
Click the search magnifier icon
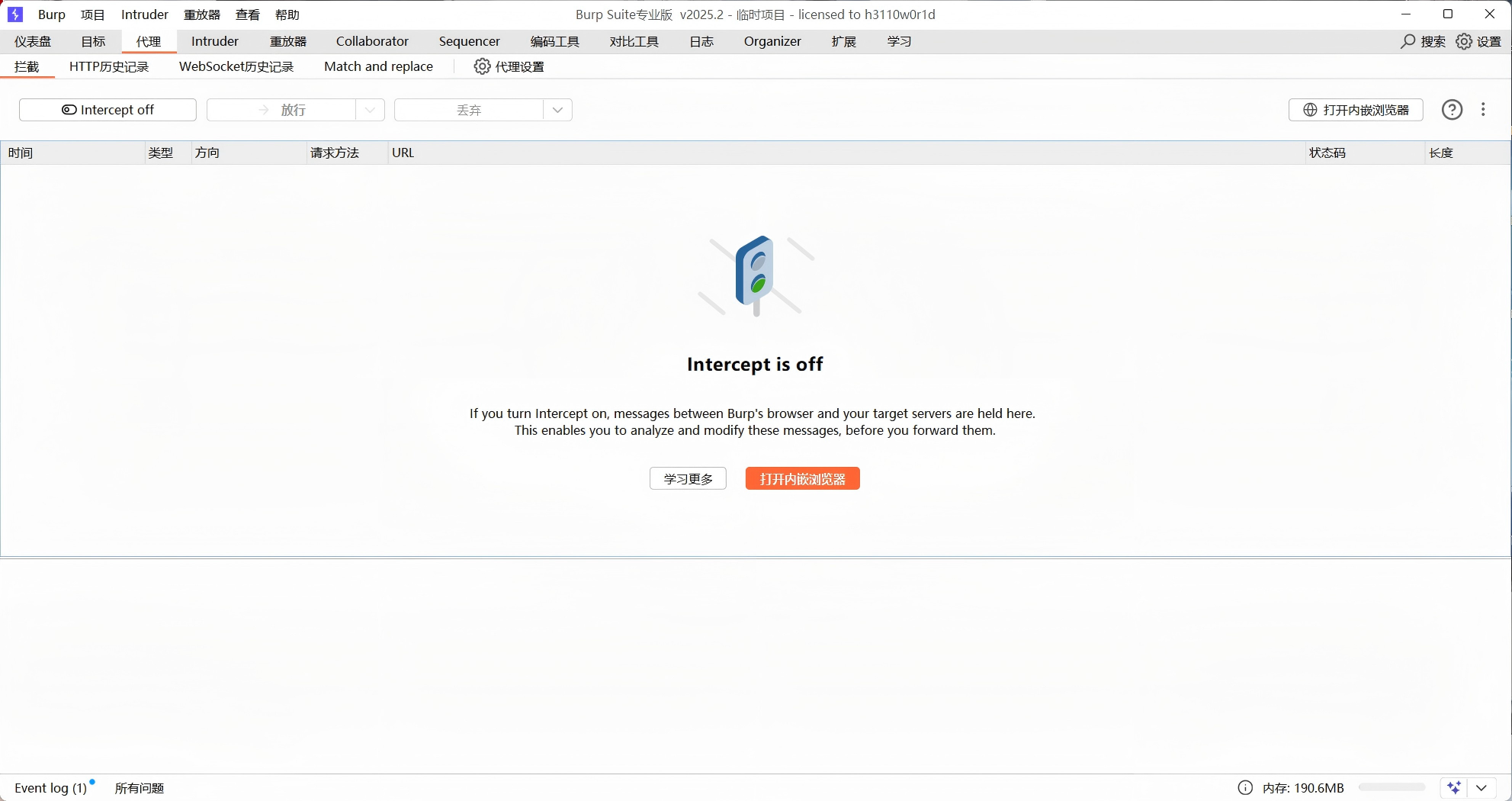pyautogui.click(x=1408, y=41)
